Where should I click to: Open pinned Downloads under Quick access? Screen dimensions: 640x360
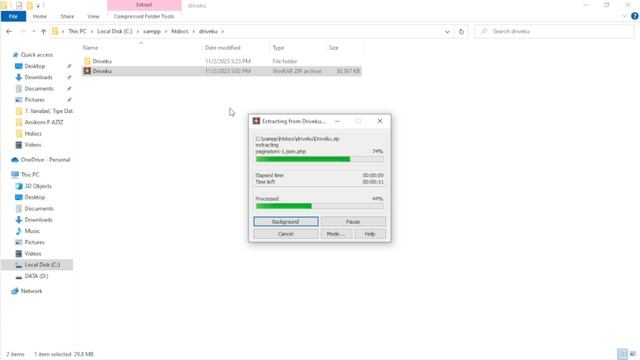[x=38, y=77]
